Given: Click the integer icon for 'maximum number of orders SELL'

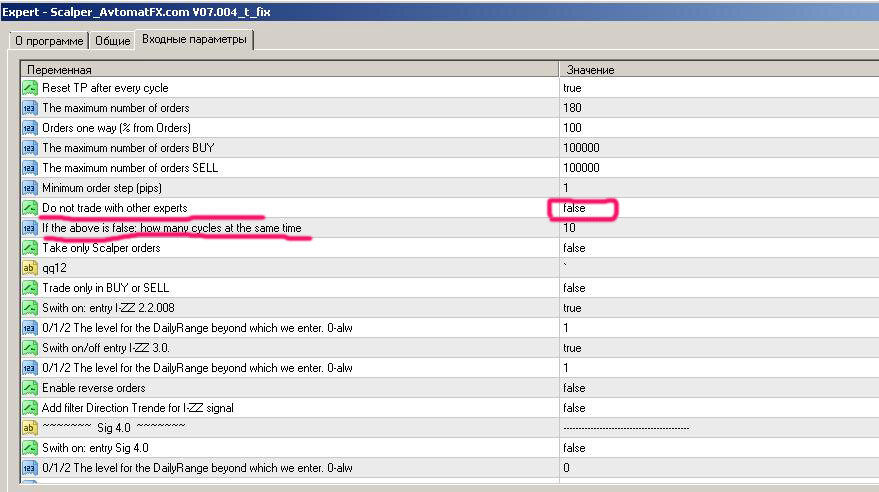Looking at the screenshot, I should pyautogui.click(x=29, y=168).
